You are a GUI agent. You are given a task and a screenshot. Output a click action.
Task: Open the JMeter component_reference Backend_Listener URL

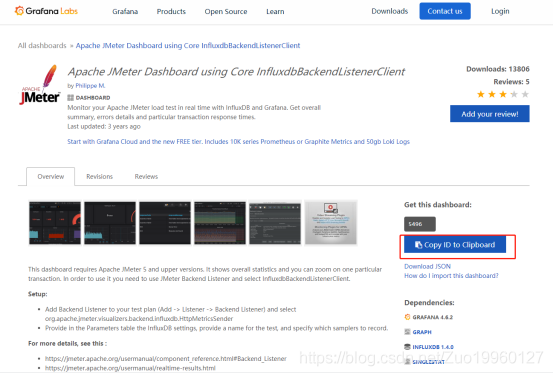click(x=165, y=359)
